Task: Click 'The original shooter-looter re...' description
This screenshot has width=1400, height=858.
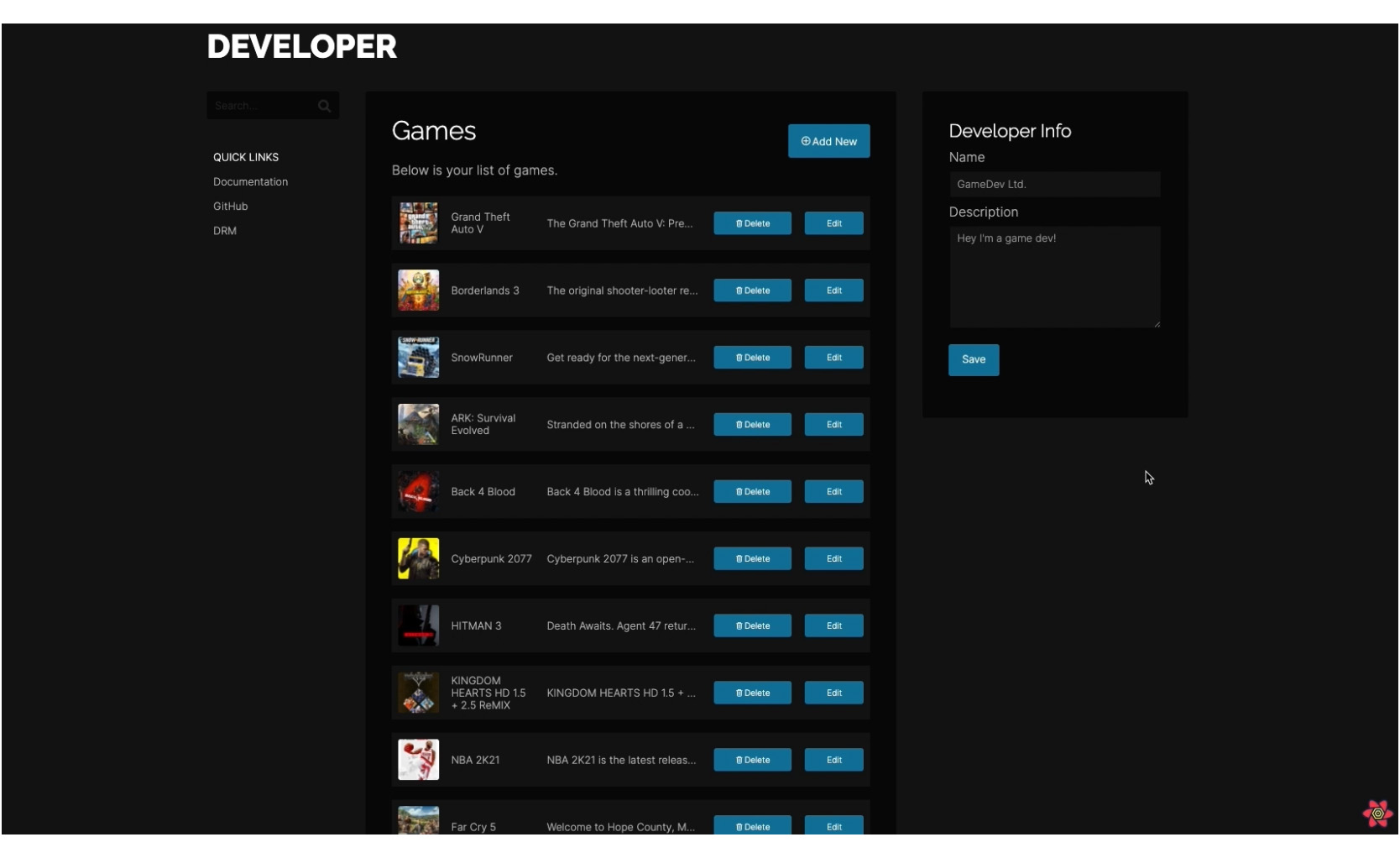Action: click(622, 291)
